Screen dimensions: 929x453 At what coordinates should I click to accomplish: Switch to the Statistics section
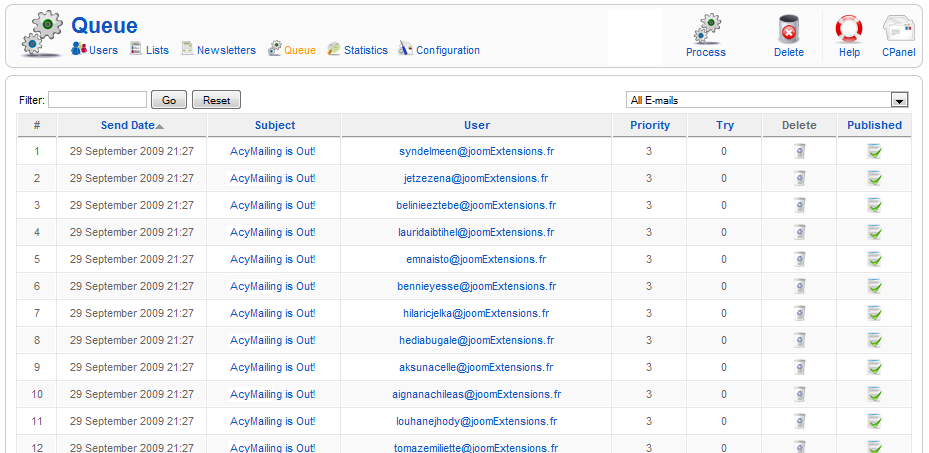[365, 50]
